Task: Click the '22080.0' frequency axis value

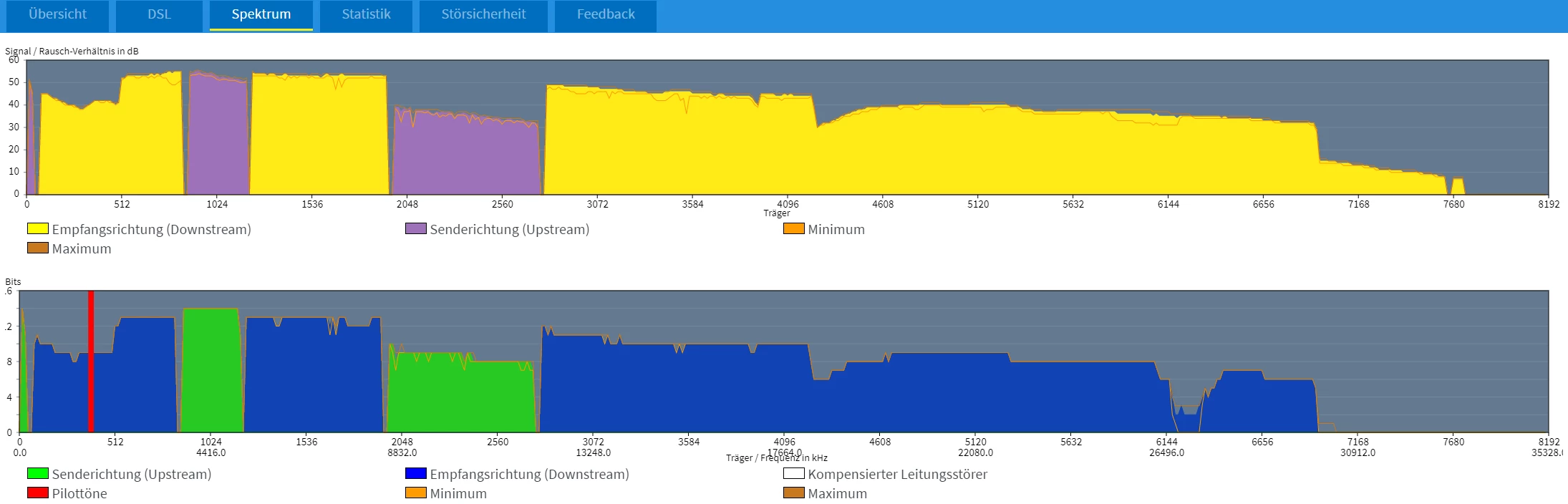Action: click(x=976, y=452)
